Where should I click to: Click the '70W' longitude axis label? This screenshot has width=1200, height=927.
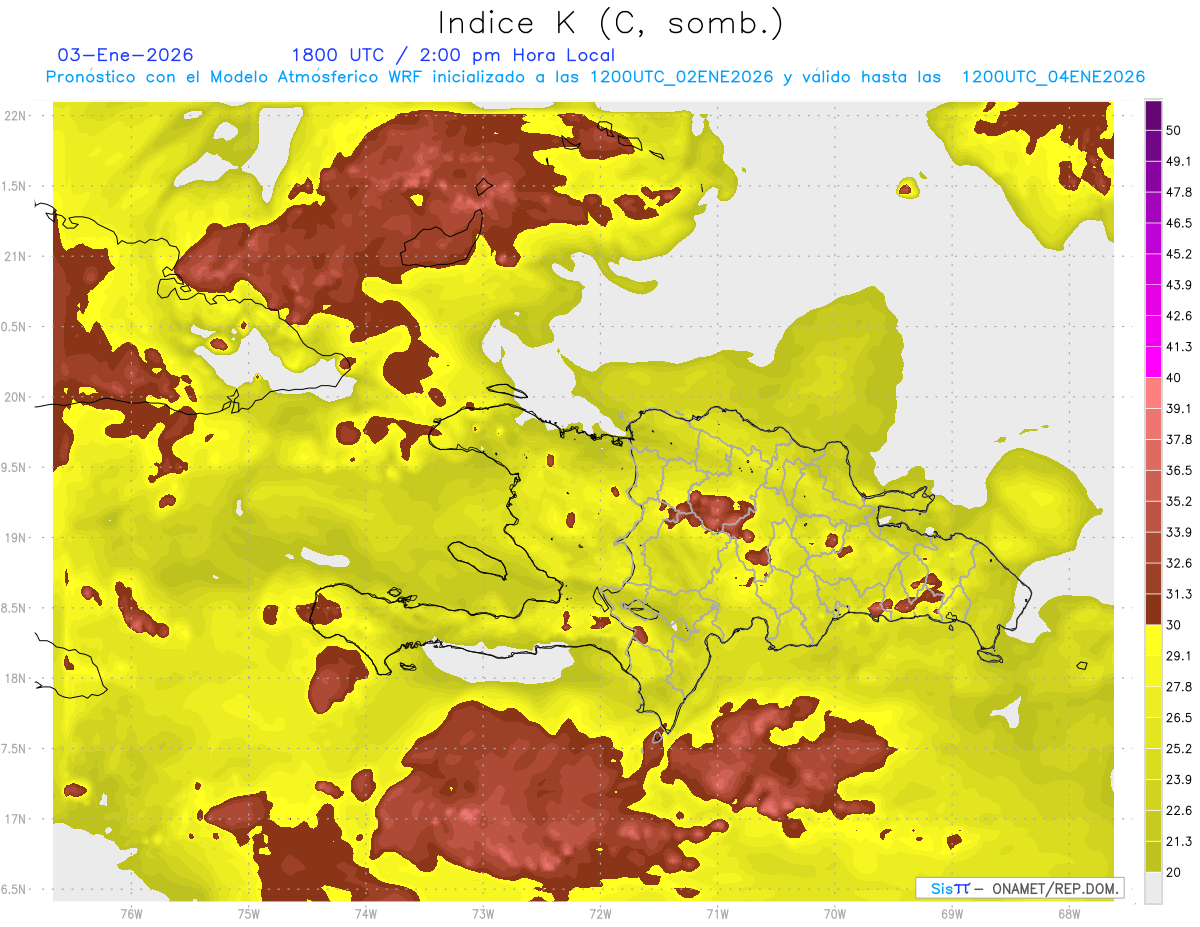click(x=834, y=913)
